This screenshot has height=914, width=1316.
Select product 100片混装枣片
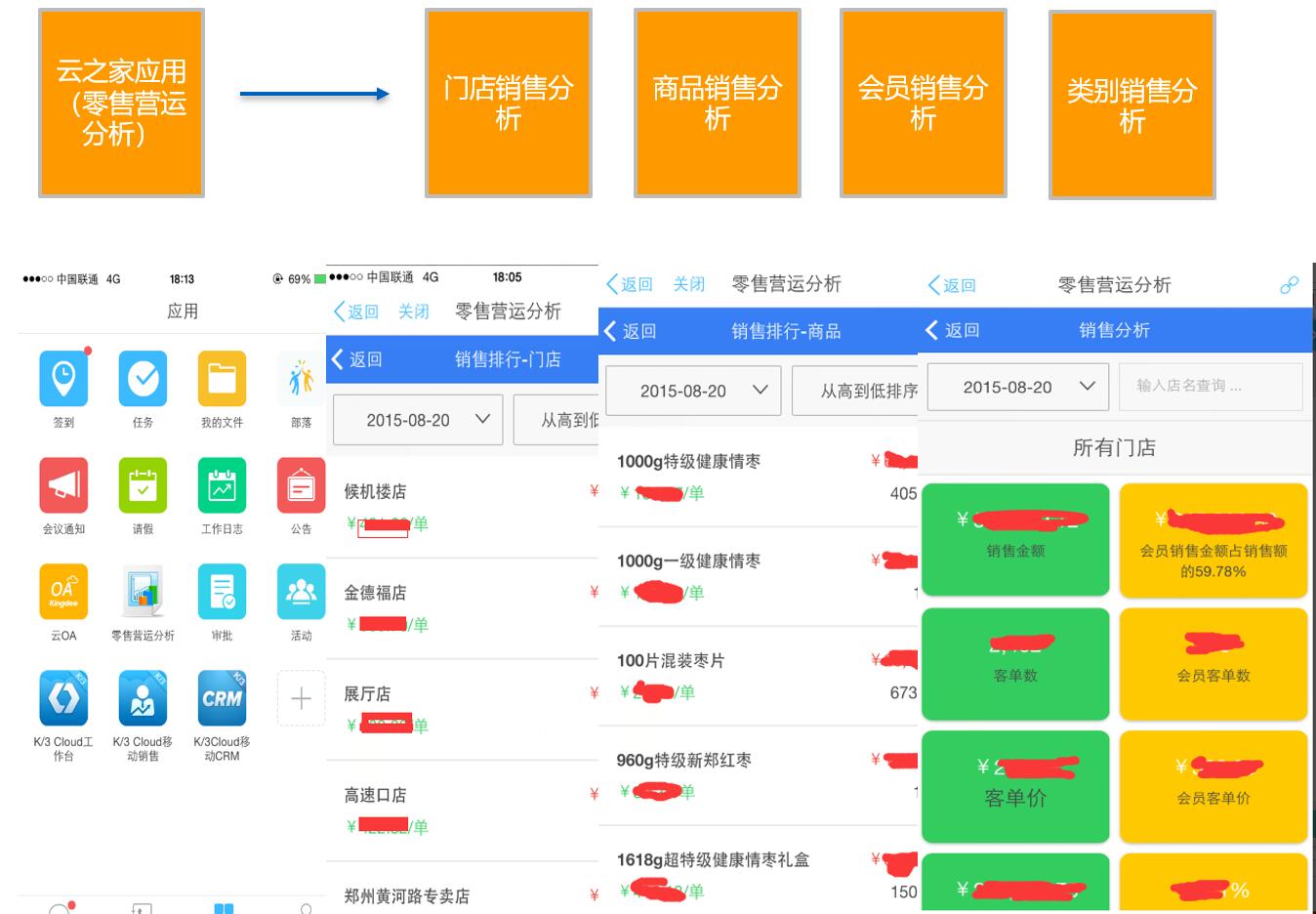pyautogui.click(x=759, y=676)
